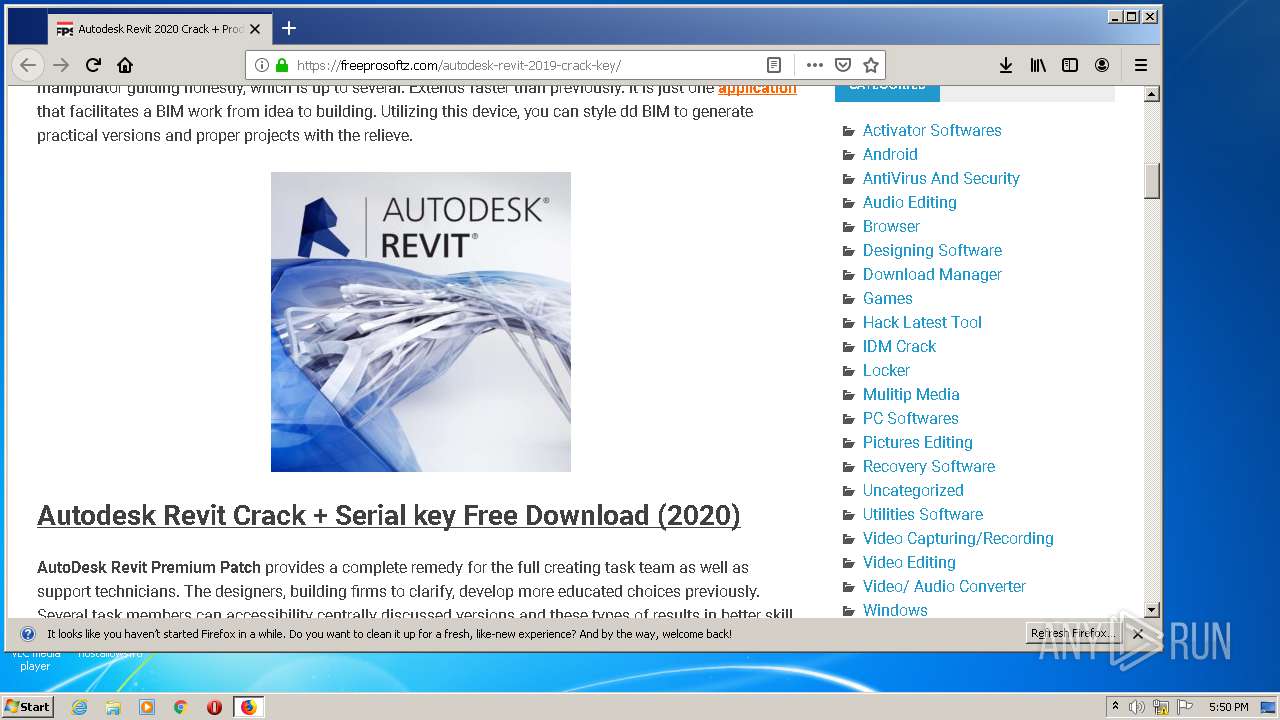1280x720 pixels.
Task: Open Uncategorized category
Action: [x=913, y=490]
